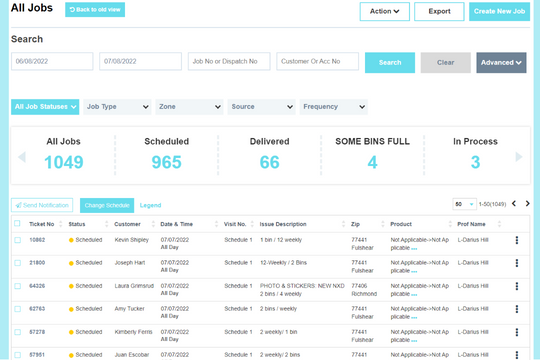Check the box for ticket 10862
The height and width of the screenshot is (360, 540).
pyautogui.click(x=18, y=240)
